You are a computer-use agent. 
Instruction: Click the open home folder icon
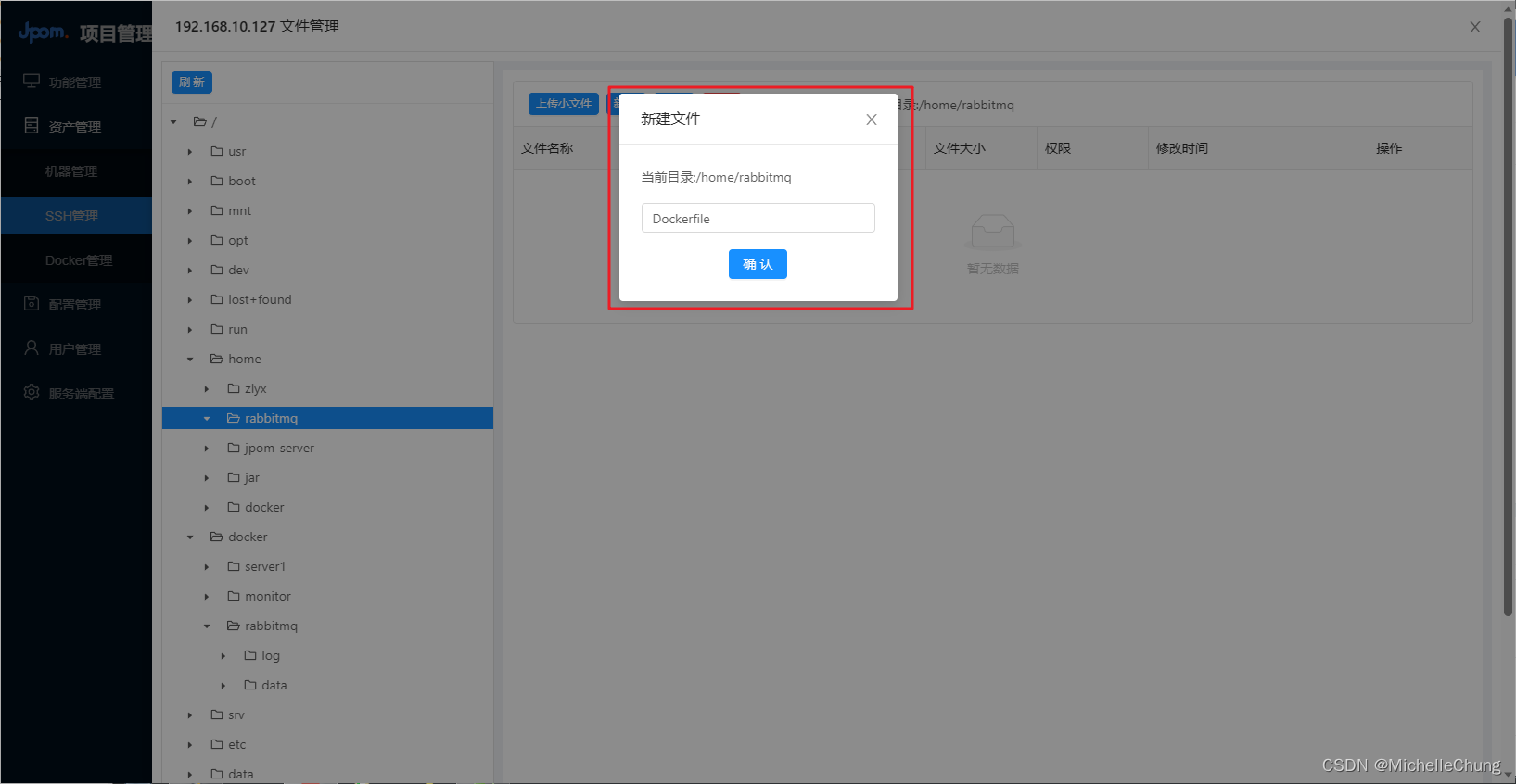[217, 359]
